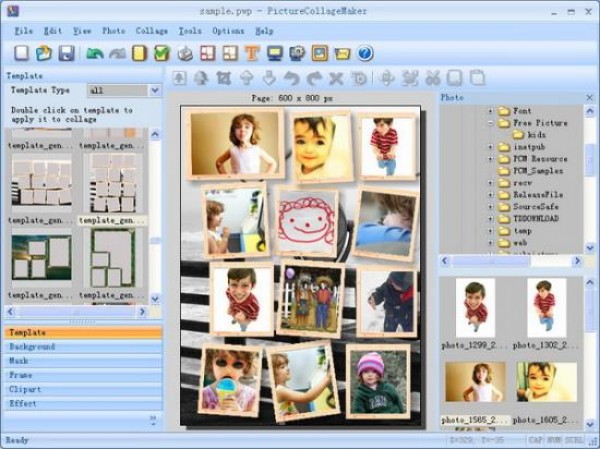Screen dimensions: 600x449
Task: Click the red collage grid layout icon
Action: [207, 53]
